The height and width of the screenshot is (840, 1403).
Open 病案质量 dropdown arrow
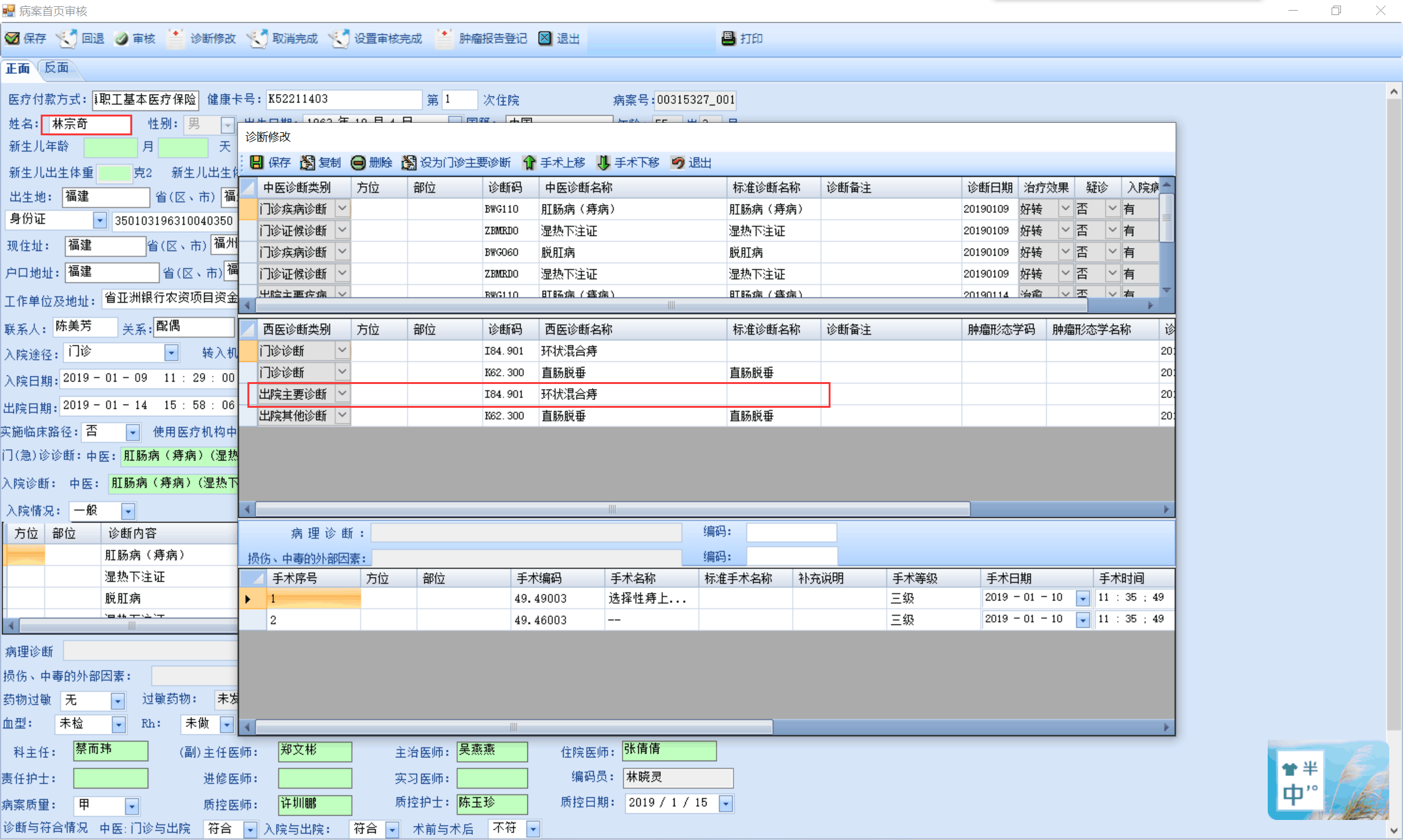coord(132,806)
